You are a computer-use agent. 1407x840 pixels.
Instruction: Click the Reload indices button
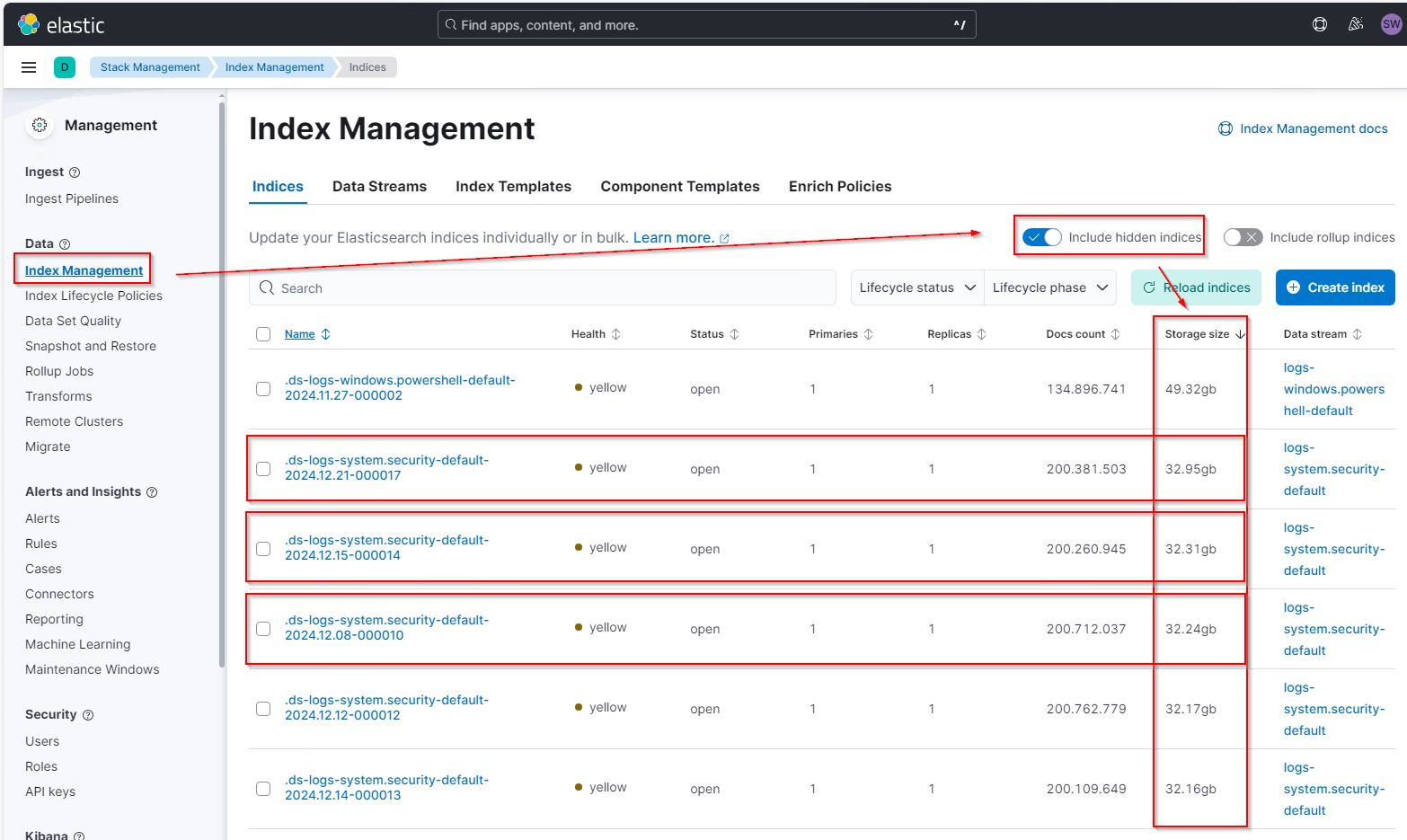1196,287
